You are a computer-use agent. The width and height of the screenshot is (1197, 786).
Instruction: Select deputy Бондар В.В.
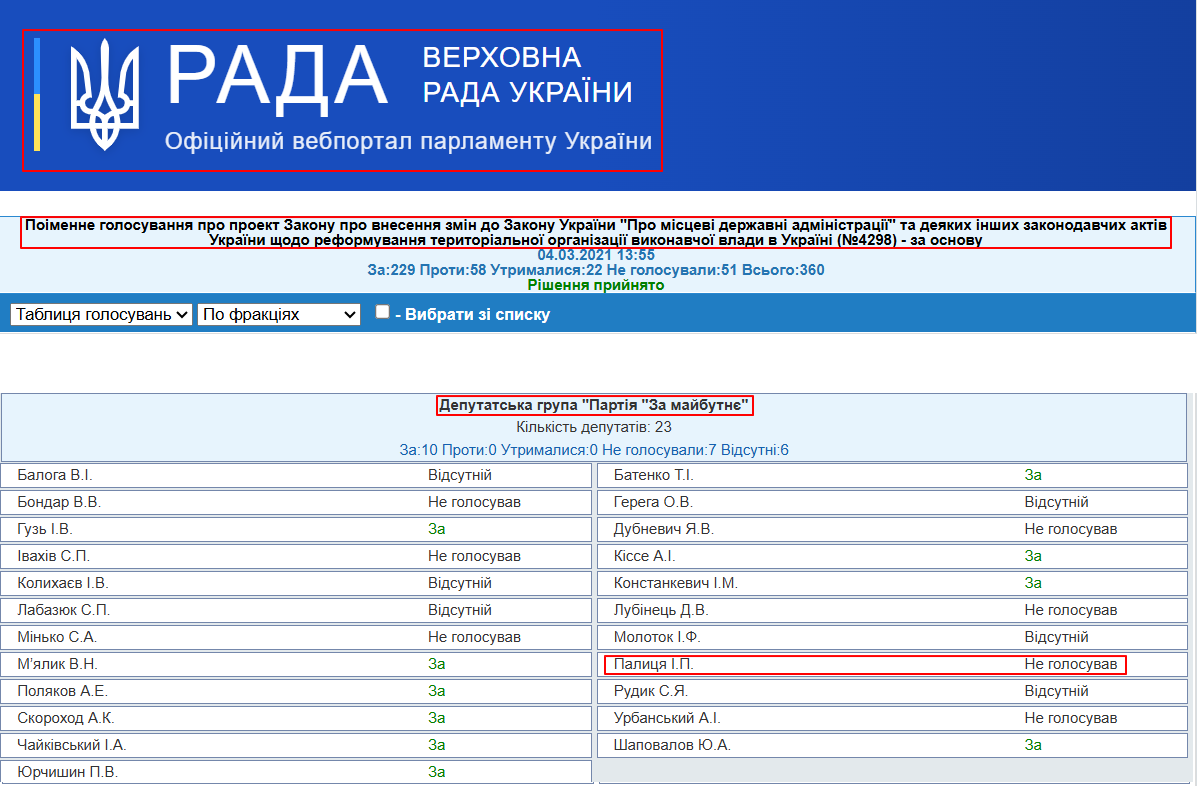59,502
